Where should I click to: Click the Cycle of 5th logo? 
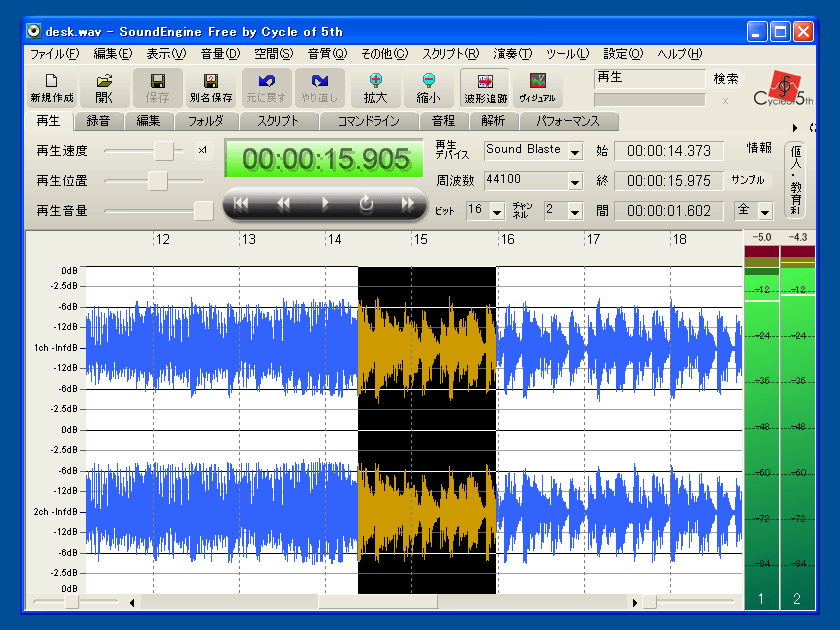coord(783,89)
